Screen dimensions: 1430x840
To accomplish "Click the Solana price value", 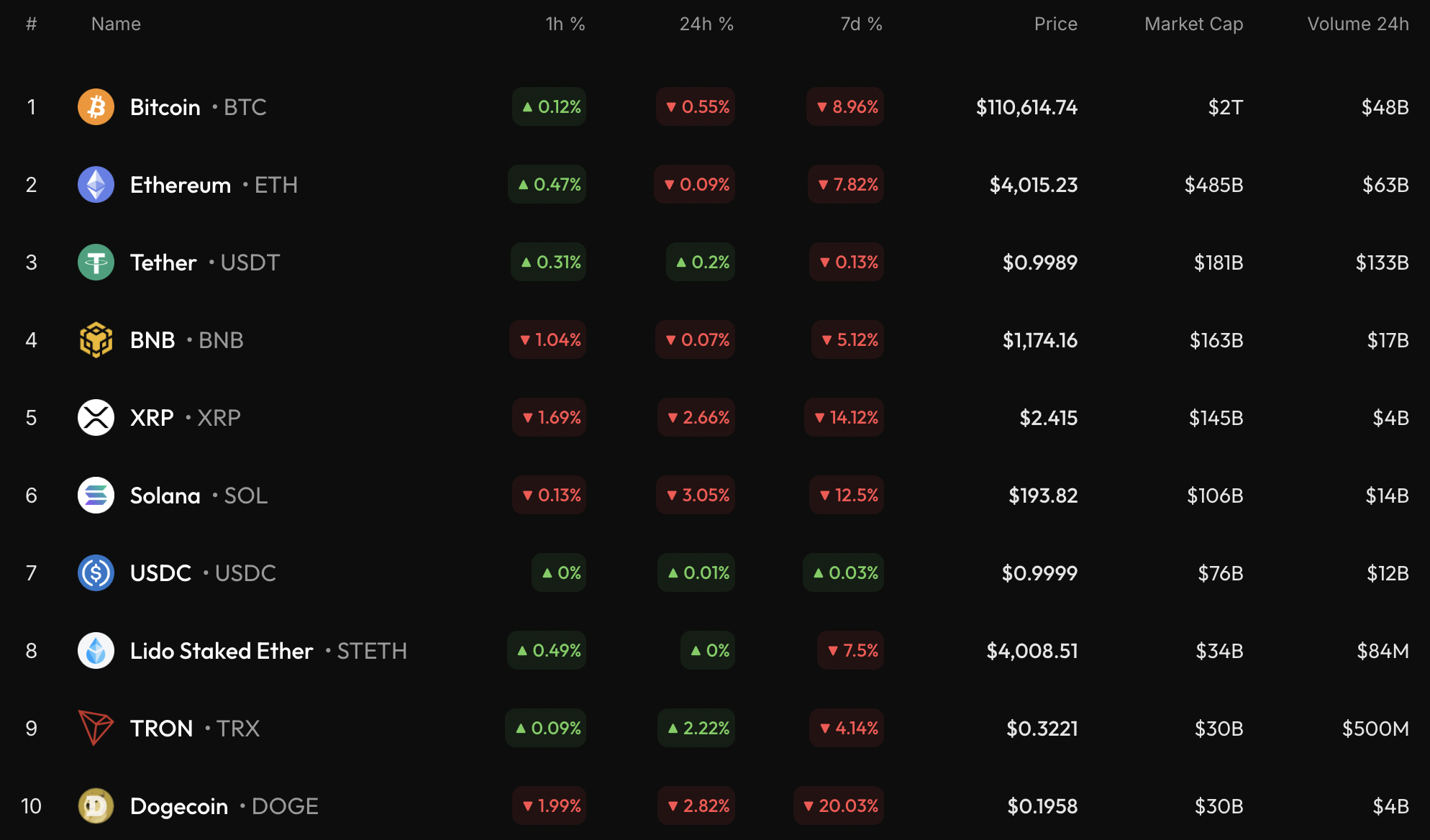I will (x=1042, y=496).
